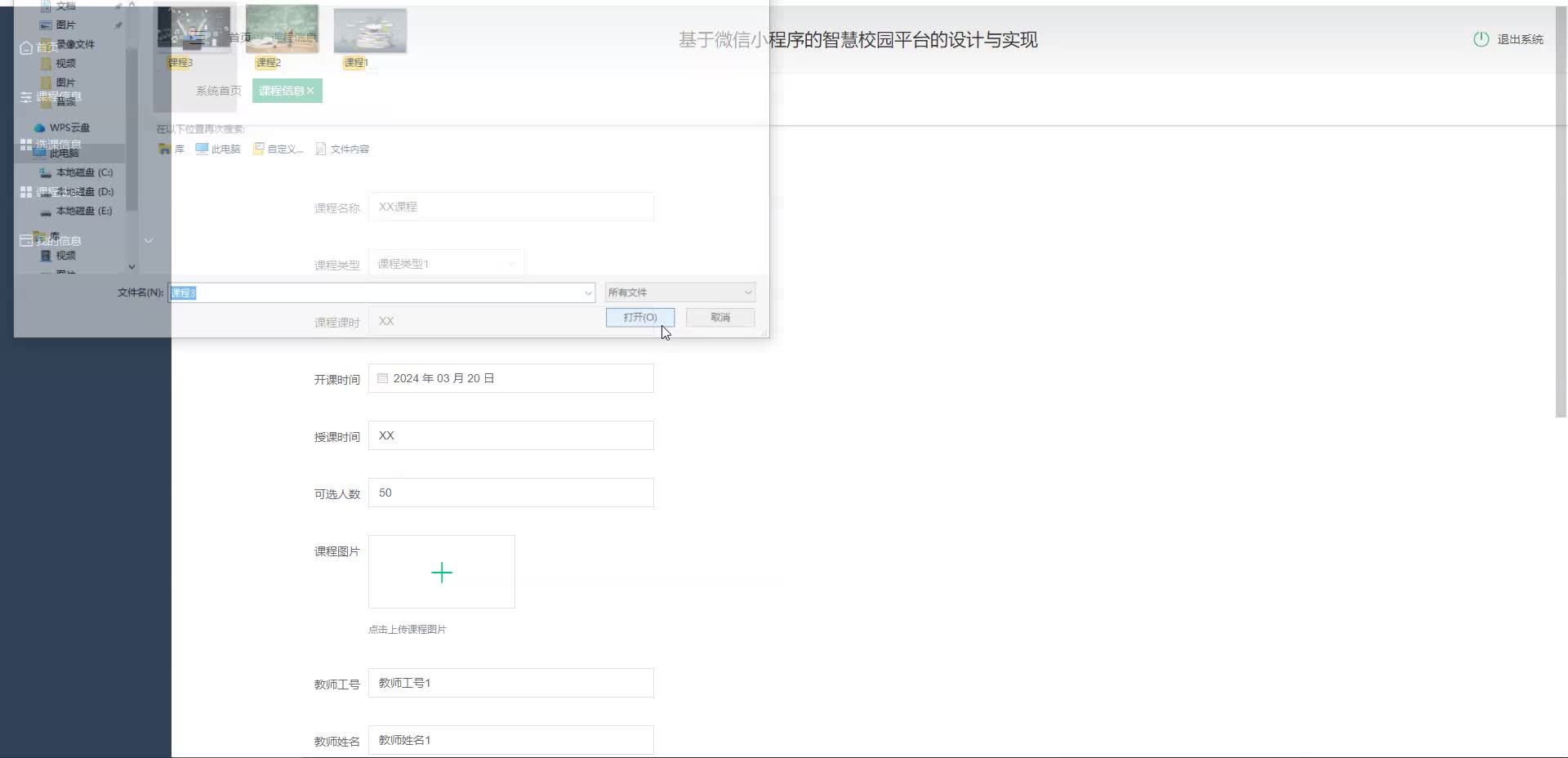Click the 可选人数 input showing 50
Screen dimensions: 1568x758
511,493
